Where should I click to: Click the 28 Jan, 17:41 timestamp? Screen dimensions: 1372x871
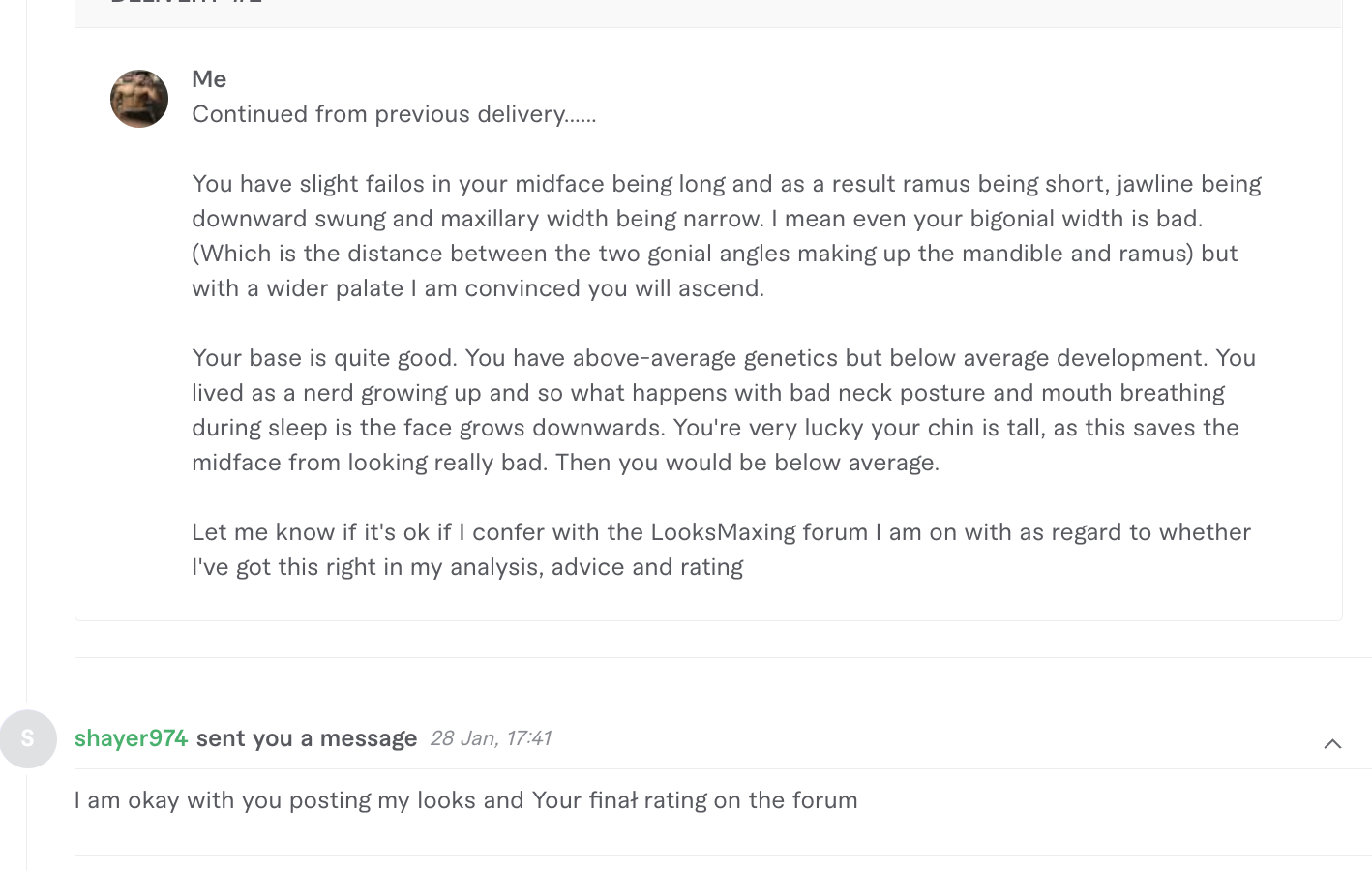(491, 738)
